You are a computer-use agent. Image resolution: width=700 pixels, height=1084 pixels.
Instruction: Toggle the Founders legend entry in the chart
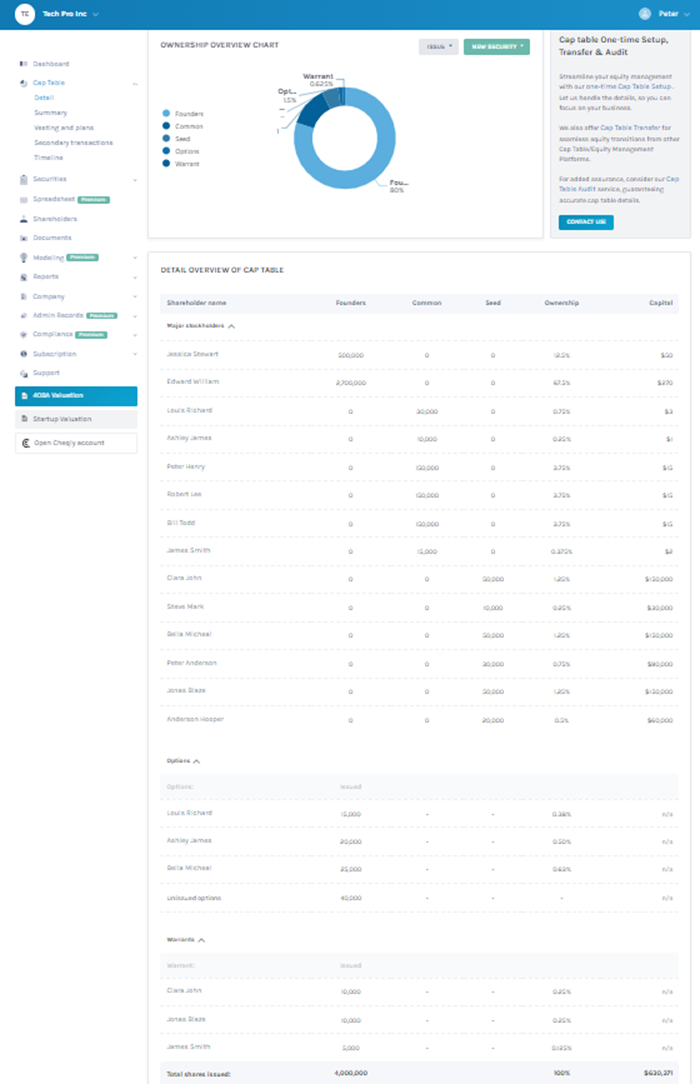[183, 113]
